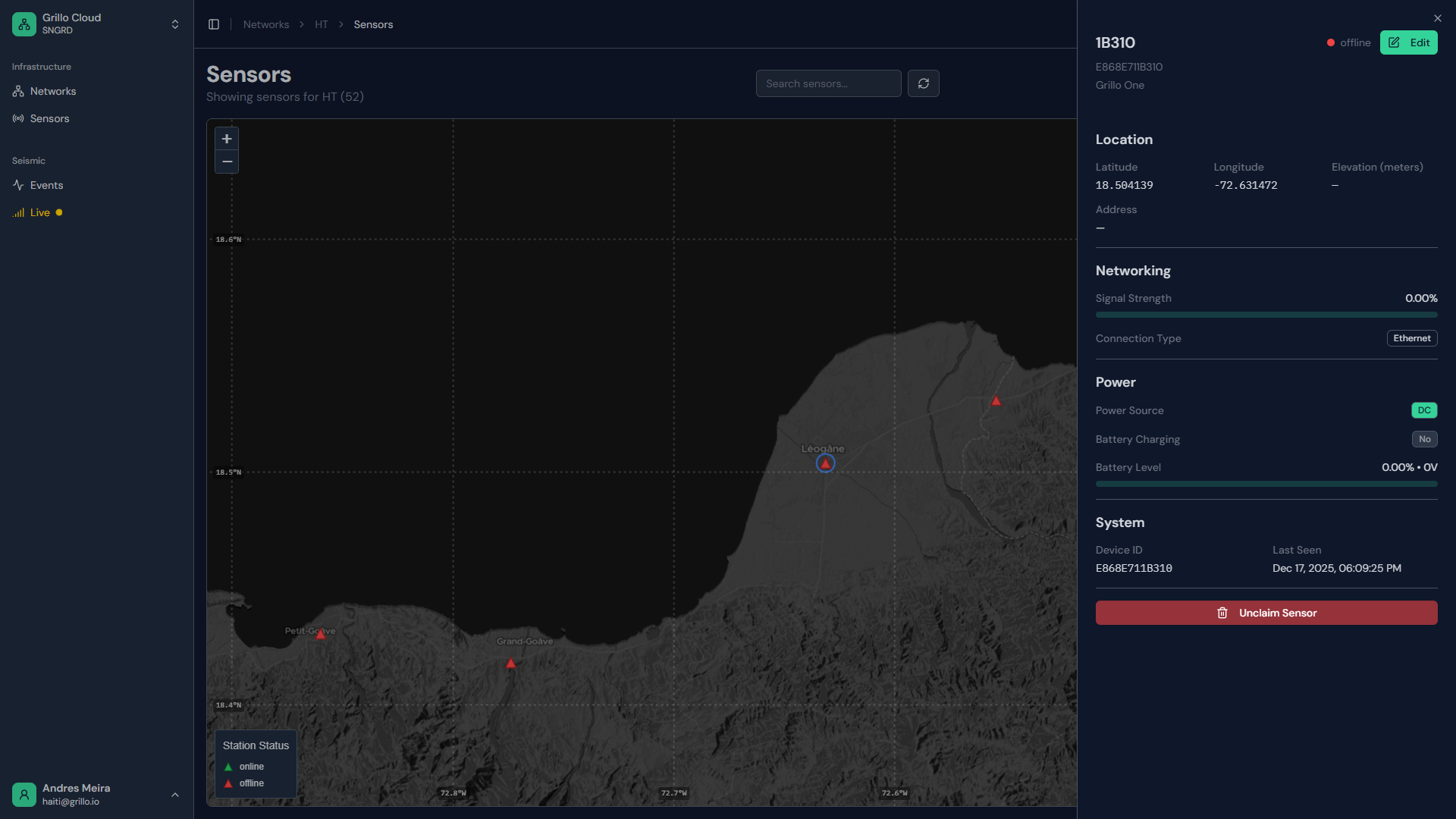Zoom out on the map
1456x819 pixels.
[x=227, y=162]
